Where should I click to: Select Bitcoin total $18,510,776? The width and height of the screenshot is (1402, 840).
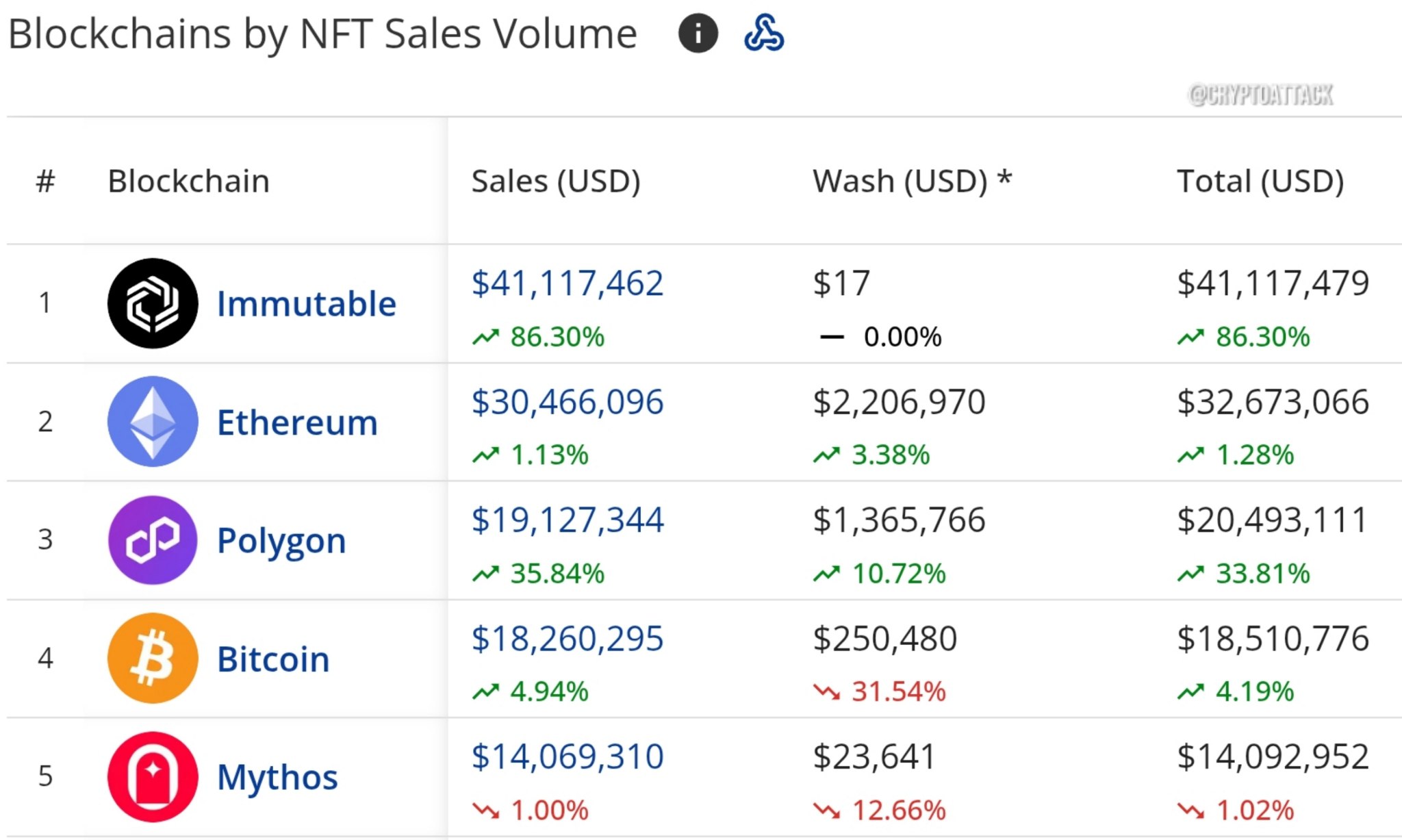1273,639
